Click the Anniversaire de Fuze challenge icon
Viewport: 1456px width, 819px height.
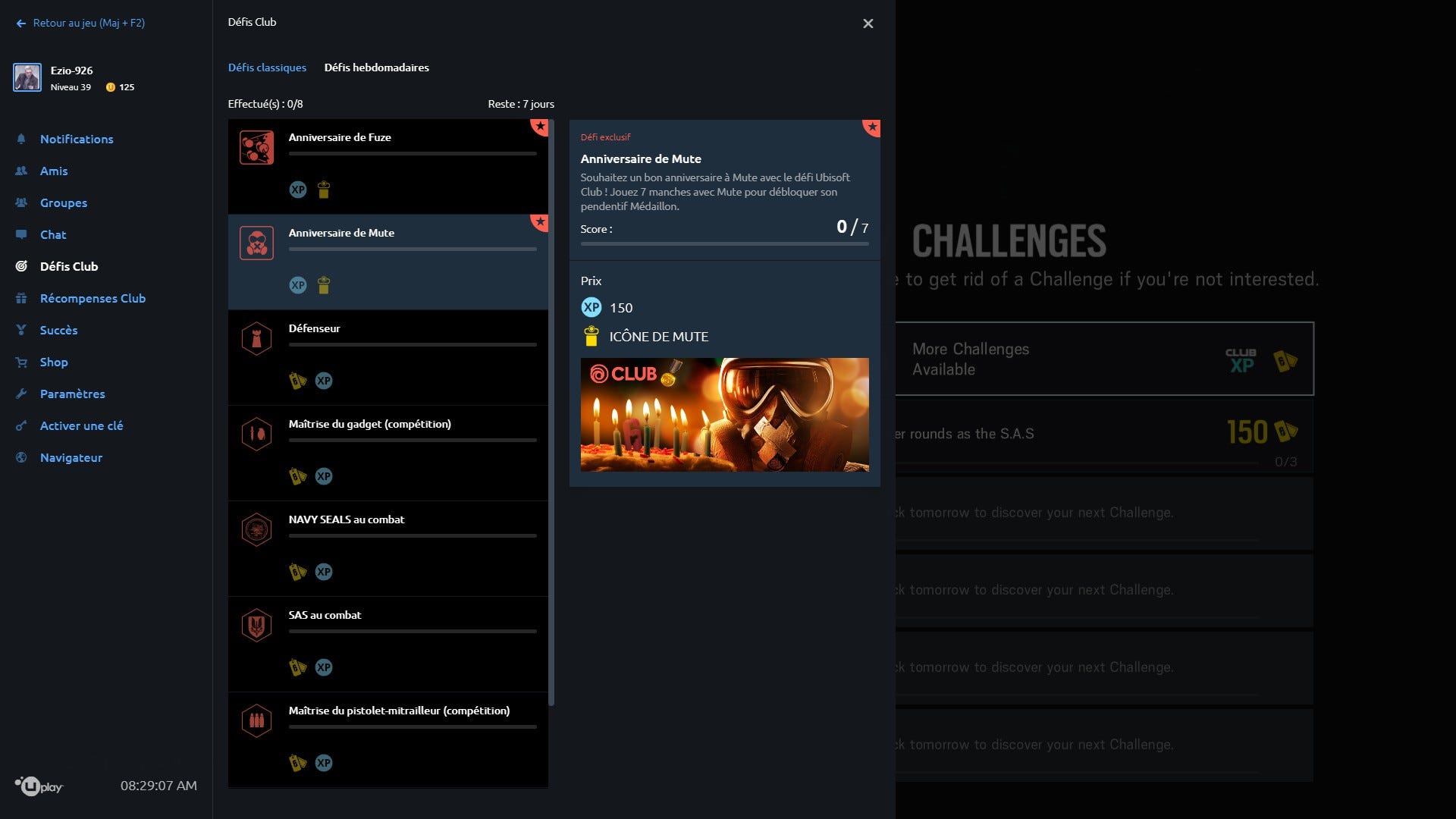[x=256, y=147]
